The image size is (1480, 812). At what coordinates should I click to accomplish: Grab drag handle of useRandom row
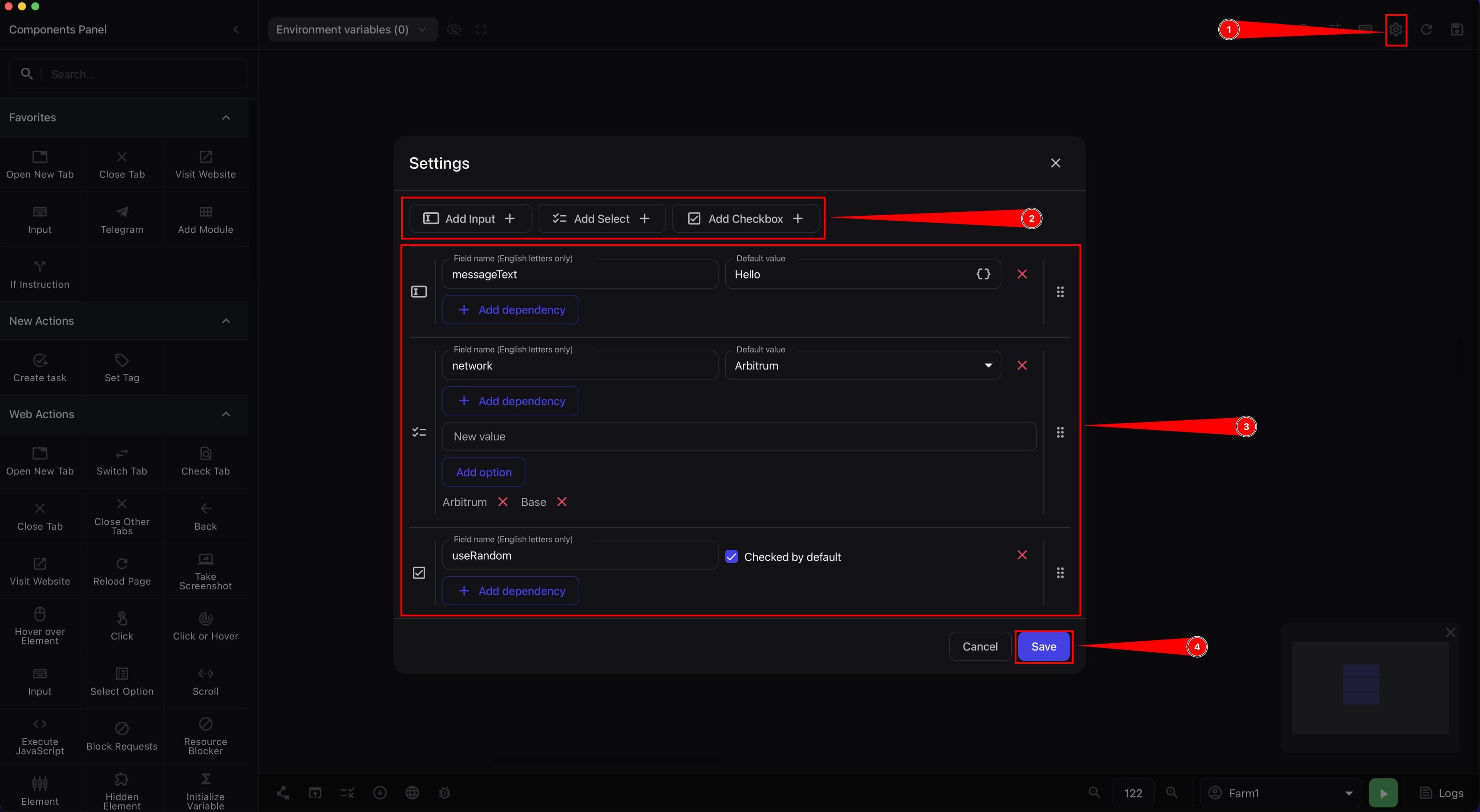1060,573
